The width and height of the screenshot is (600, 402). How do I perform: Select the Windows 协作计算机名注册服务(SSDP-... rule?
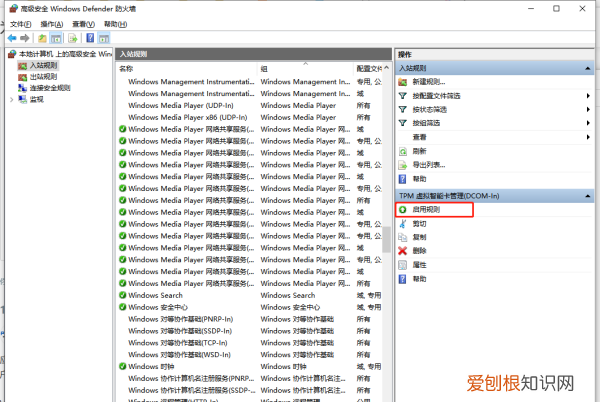[x=192, y=390]
